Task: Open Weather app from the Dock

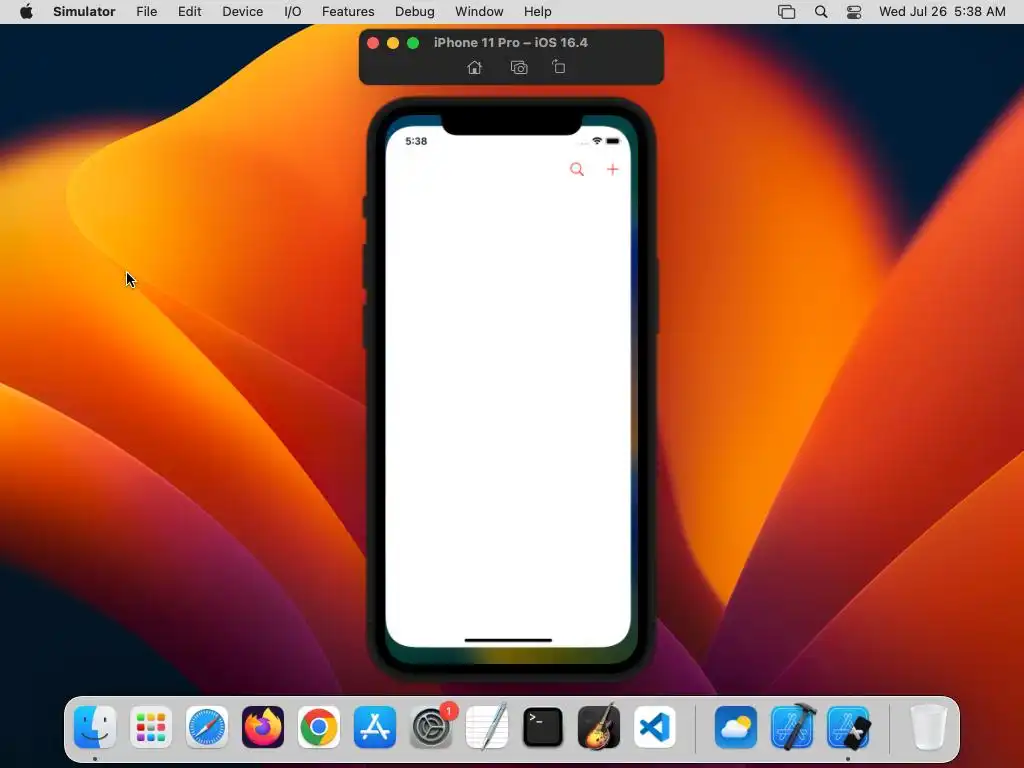Action: coord(736,727)
